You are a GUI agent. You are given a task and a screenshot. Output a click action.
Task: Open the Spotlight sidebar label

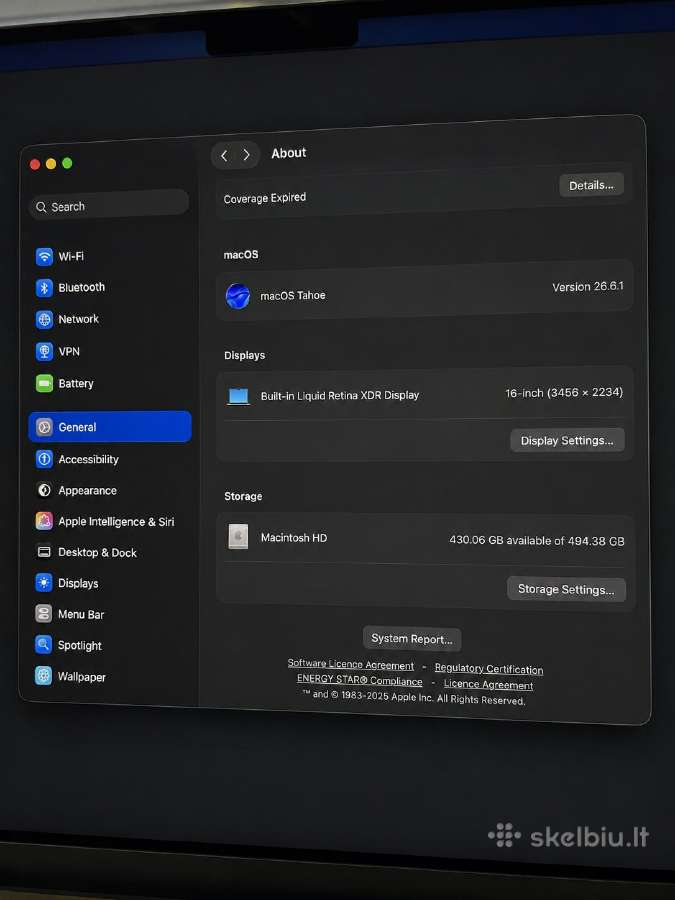click(80, 646)
